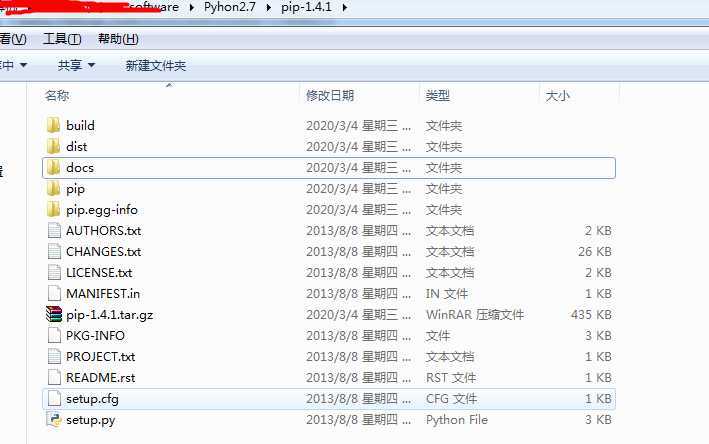
Task: Click the date cell of MANIFEST.in
Action: (x=359, y=294)
